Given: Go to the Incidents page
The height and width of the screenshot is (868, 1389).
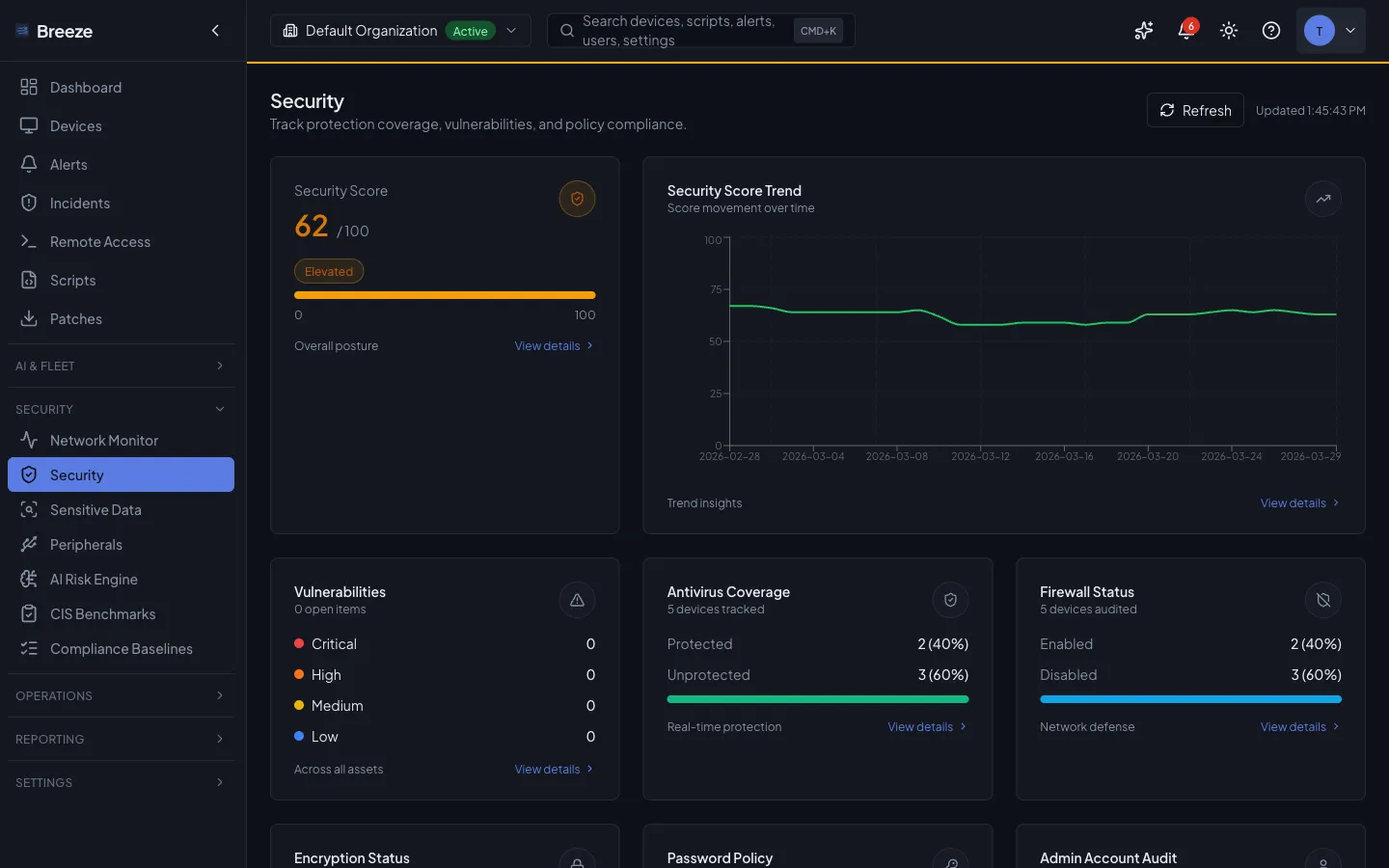Looking at the screenshot, I should tap(80, 203).
